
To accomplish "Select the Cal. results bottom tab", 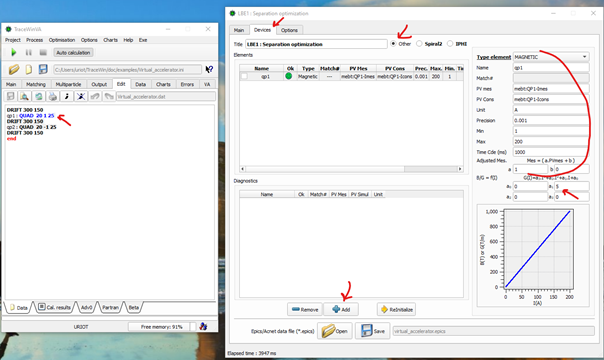I will coord(55,307).
